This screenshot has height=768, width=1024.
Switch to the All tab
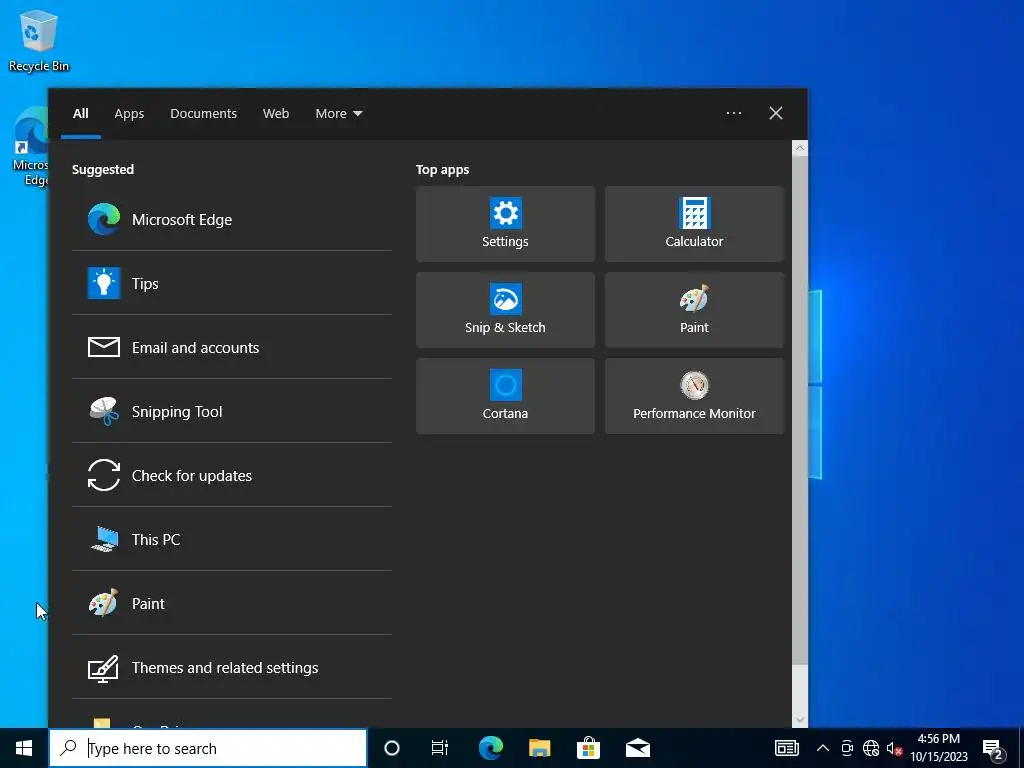(x=81, y=114)
